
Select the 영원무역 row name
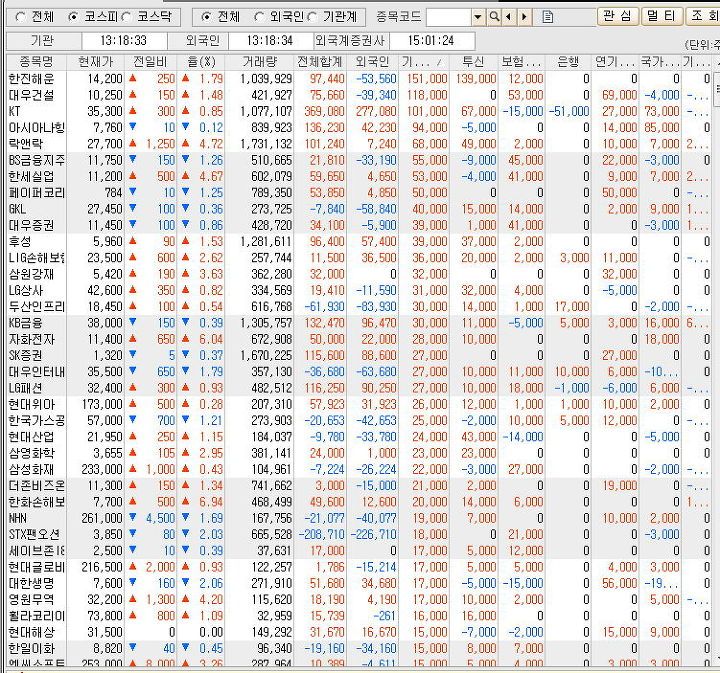coord(31,600)
